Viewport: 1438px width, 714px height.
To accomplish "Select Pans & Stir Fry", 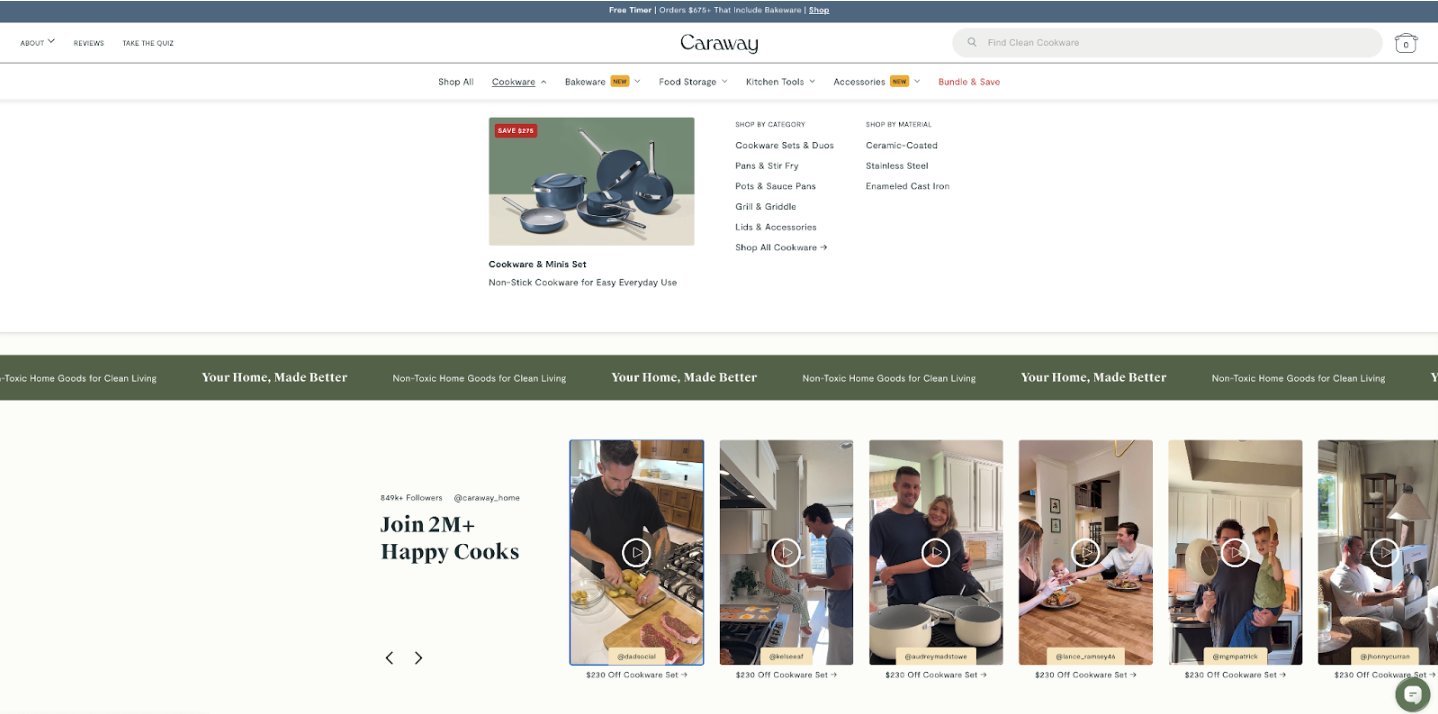I will tap(767, 166).
